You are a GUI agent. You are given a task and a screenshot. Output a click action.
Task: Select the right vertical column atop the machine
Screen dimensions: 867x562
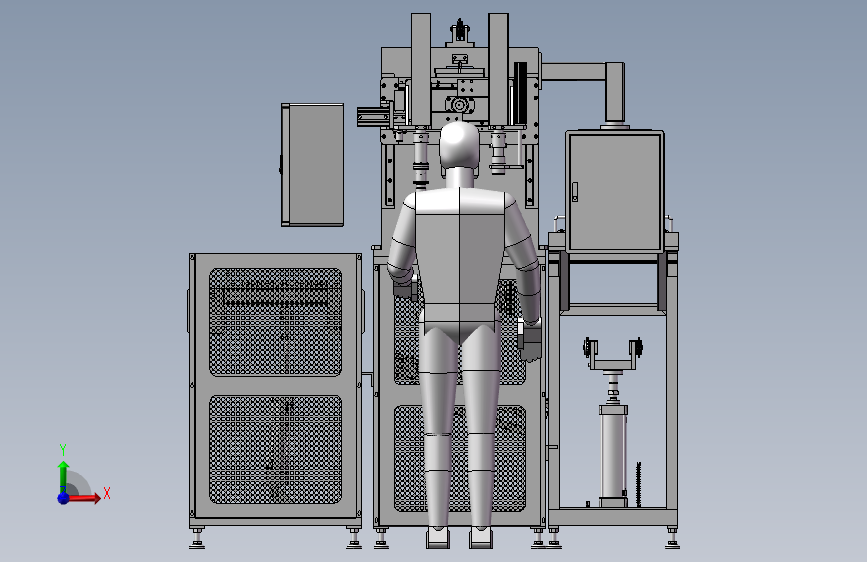498,69
